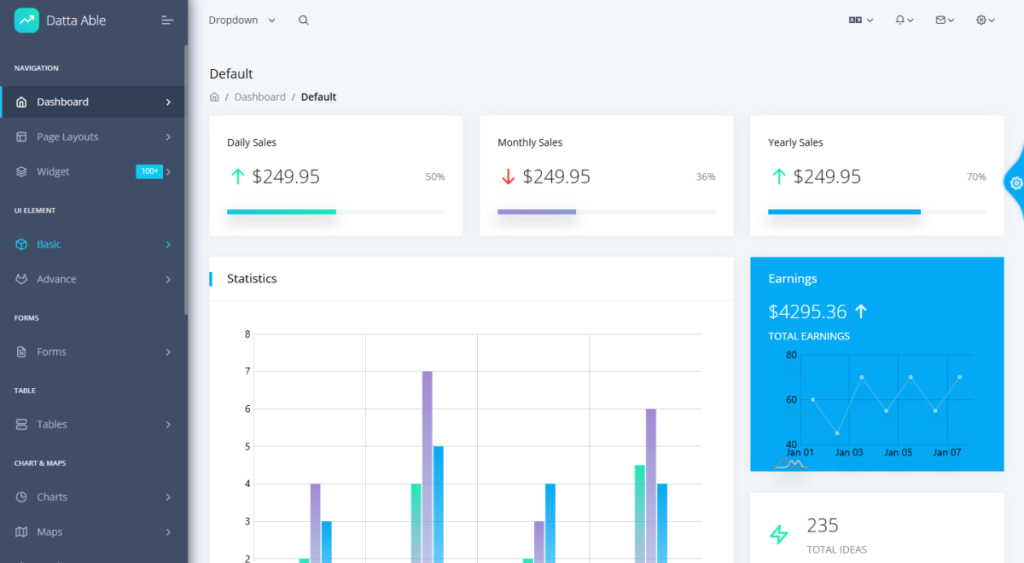Open the Dropdown menu in top bar
The width and height of the screenshot is (1024, 563).
(241, 20)
